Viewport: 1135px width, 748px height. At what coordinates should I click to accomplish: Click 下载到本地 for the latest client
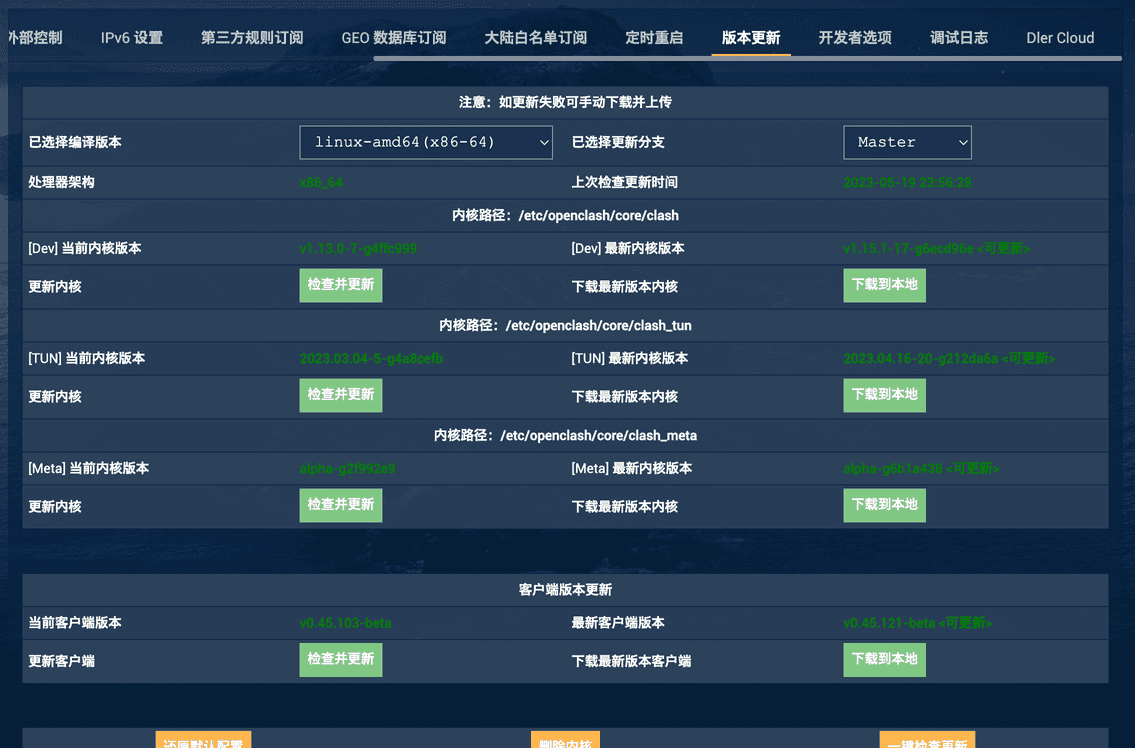884,659
